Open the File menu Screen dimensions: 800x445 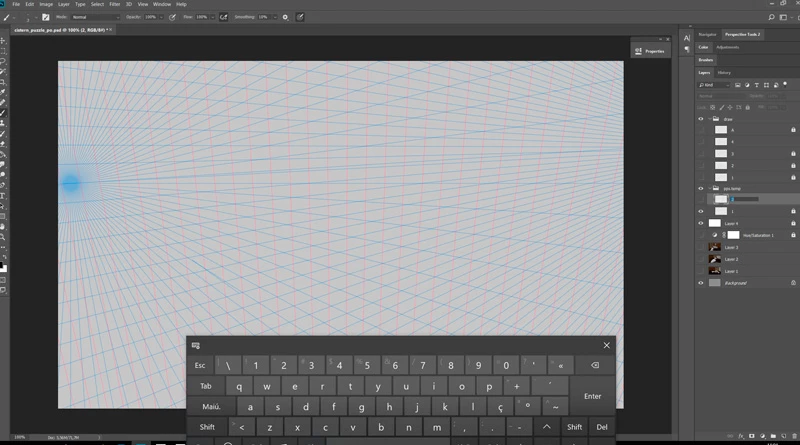tap(16, 4)
